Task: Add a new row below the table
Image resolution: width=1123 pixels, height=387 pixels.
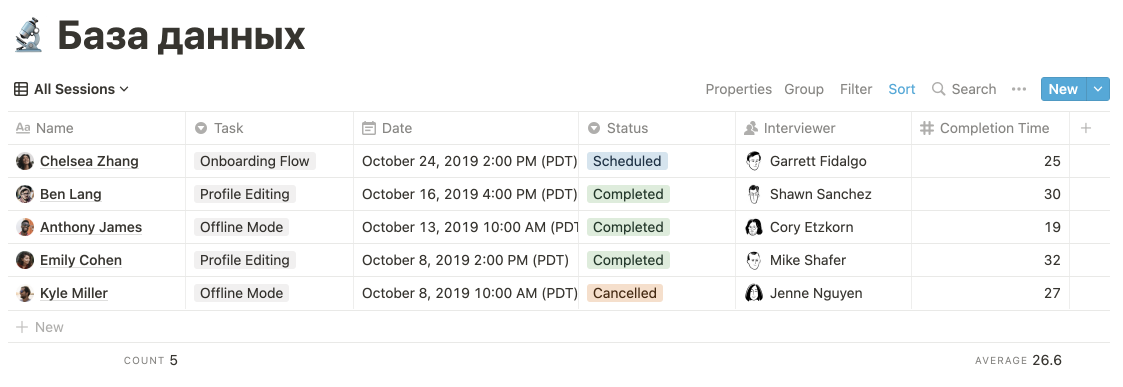Action: [40, 327]
